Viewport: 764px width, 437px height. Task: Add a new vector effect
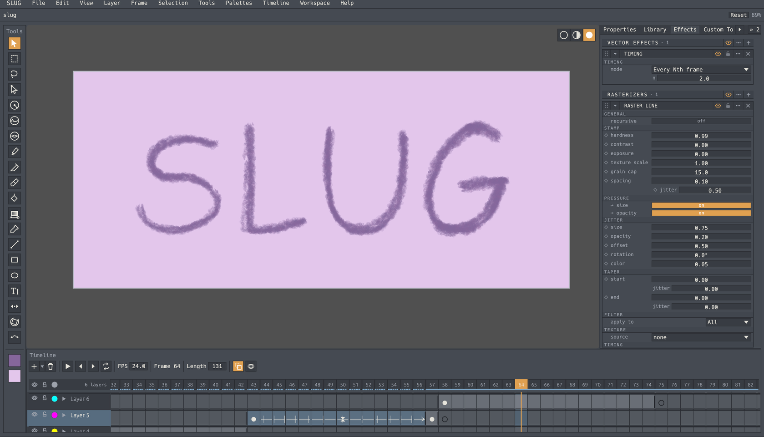pos(749,43)
